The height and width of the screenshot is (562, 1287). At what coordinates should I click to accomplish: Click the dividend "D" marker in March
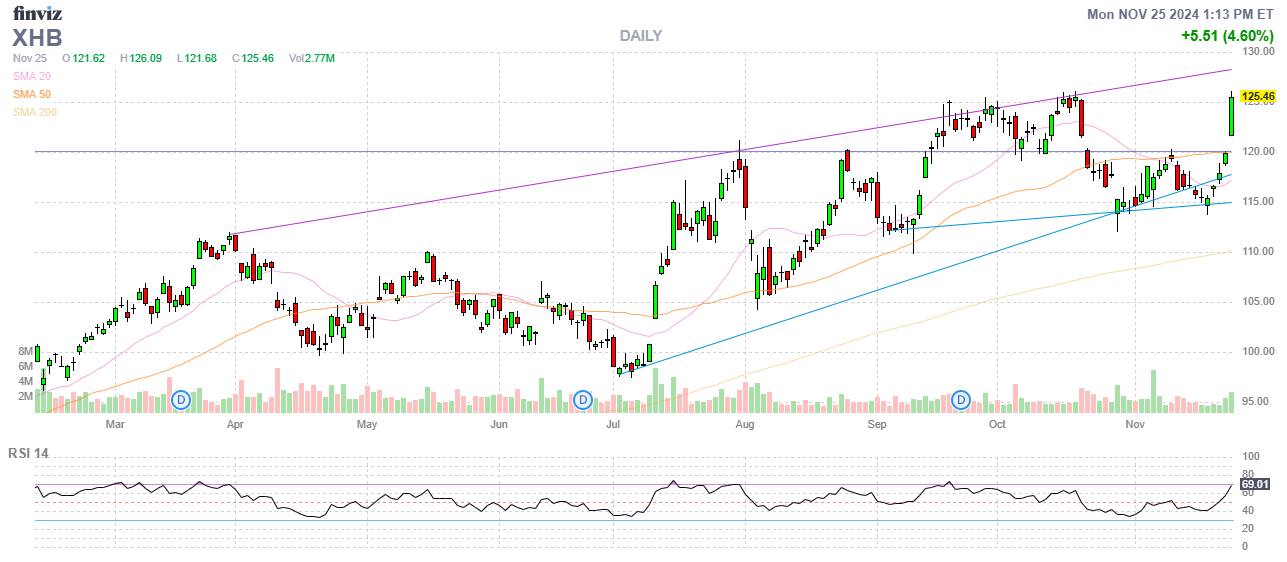point(181,400)
